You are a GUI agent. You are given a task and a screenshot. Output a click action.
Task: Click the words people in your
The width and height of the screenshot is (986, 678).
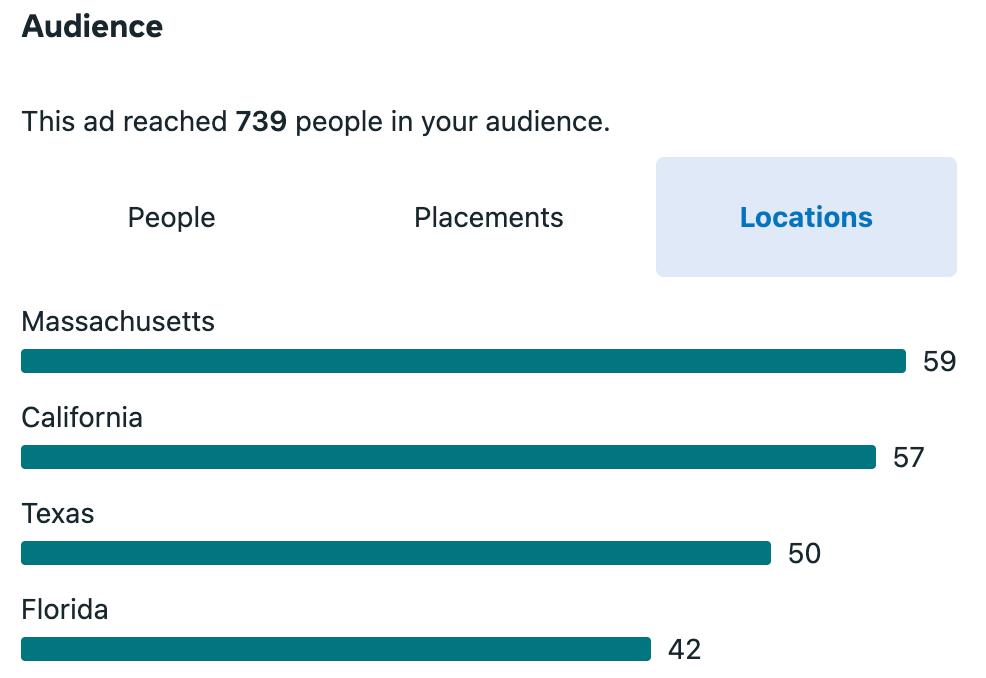tap(387, 122)
